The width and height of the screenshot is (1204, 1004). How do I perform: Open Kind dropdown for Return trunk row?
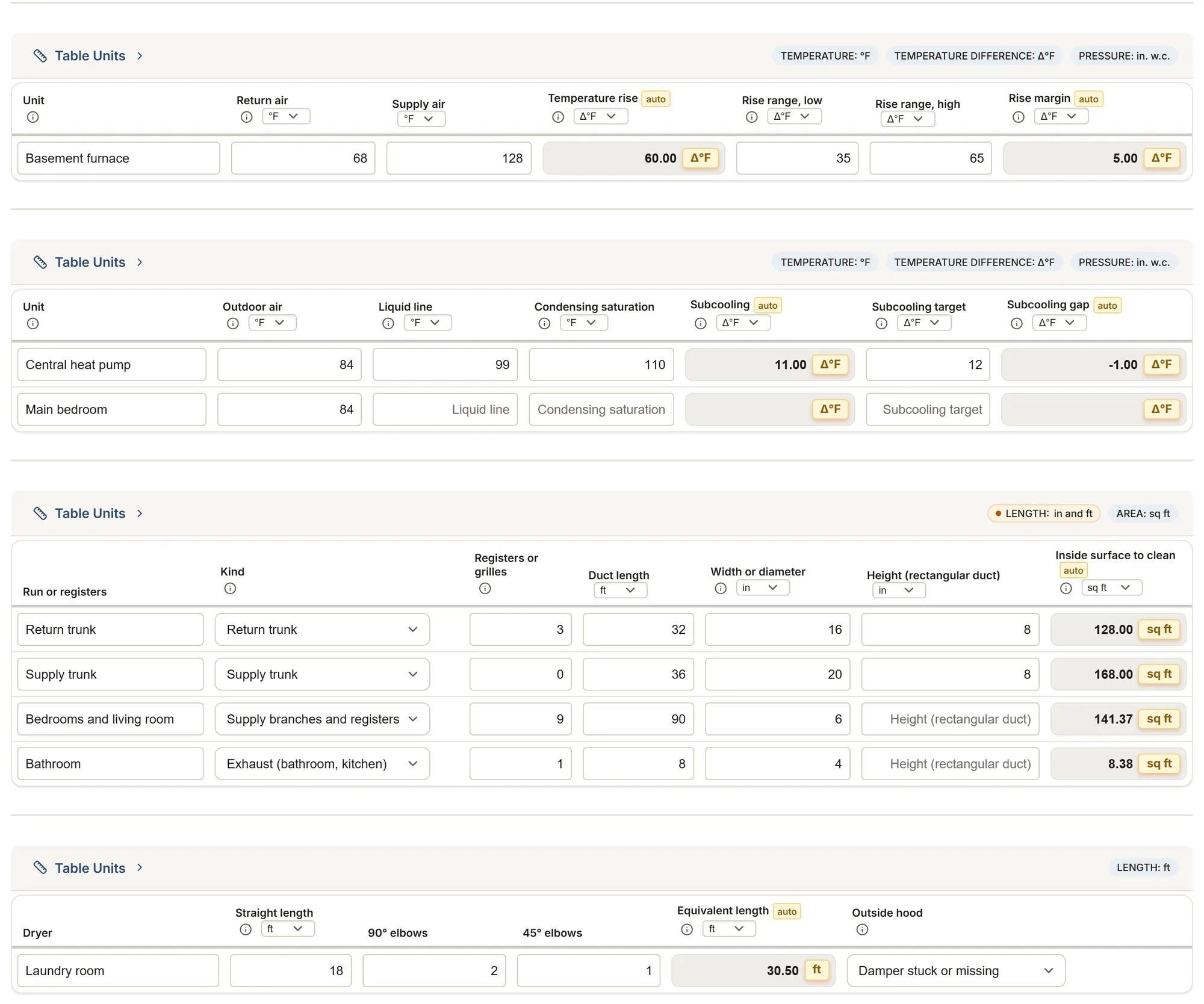tap(322, 630)
